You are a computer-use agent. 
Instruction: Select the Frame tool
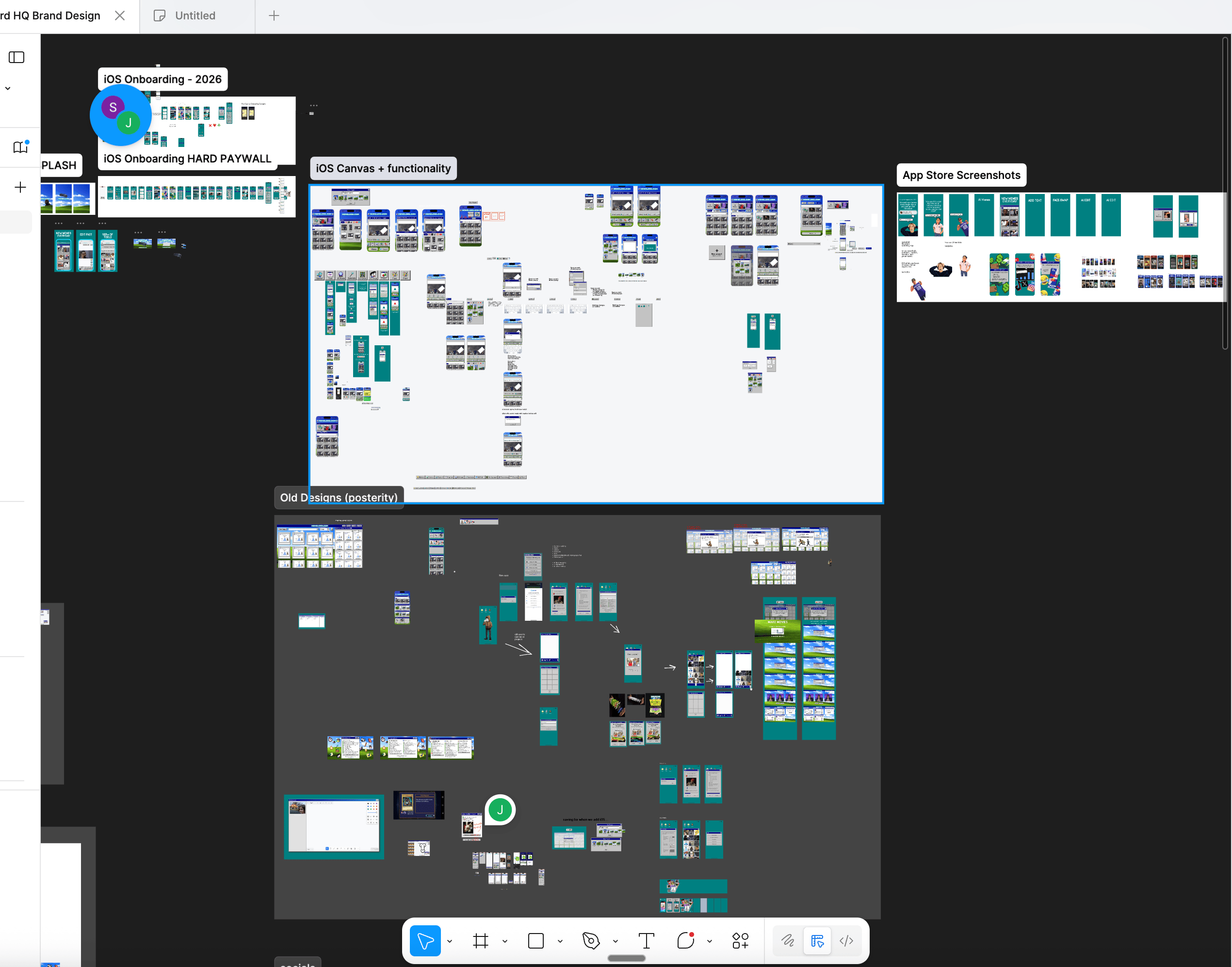click(481, 940)
